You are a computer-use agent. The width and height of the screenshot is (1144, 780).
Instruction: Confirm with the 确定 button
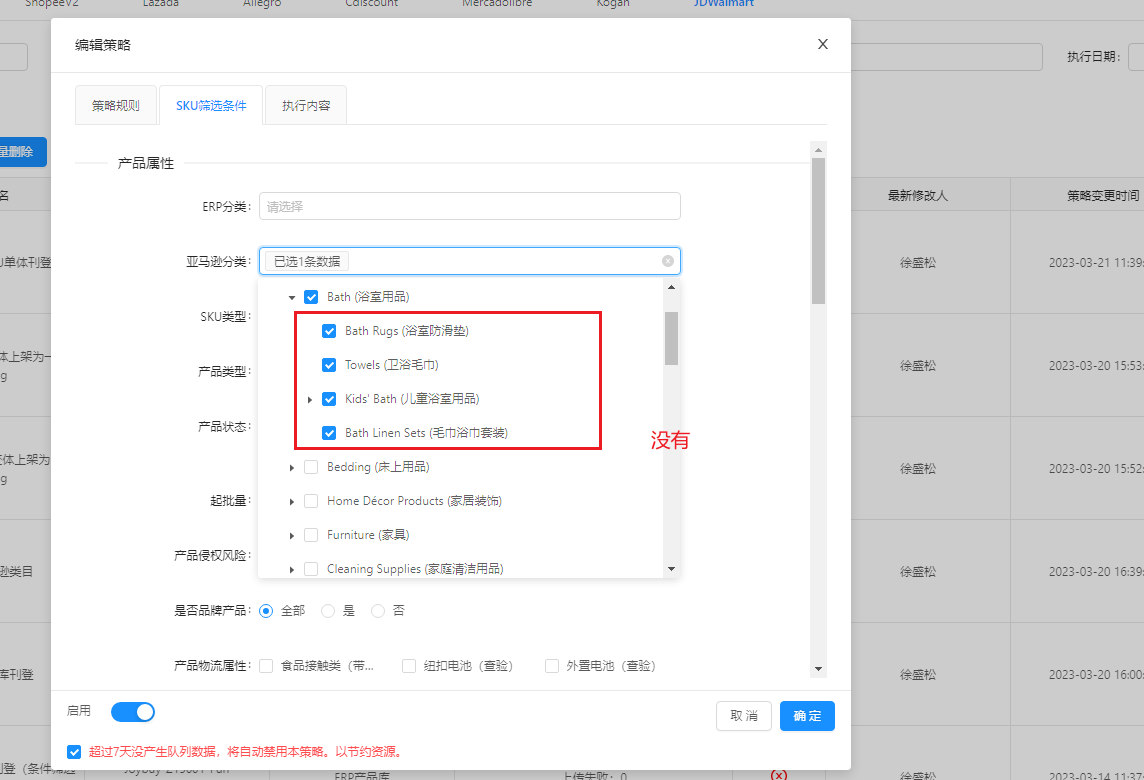[x=807, y=716]
